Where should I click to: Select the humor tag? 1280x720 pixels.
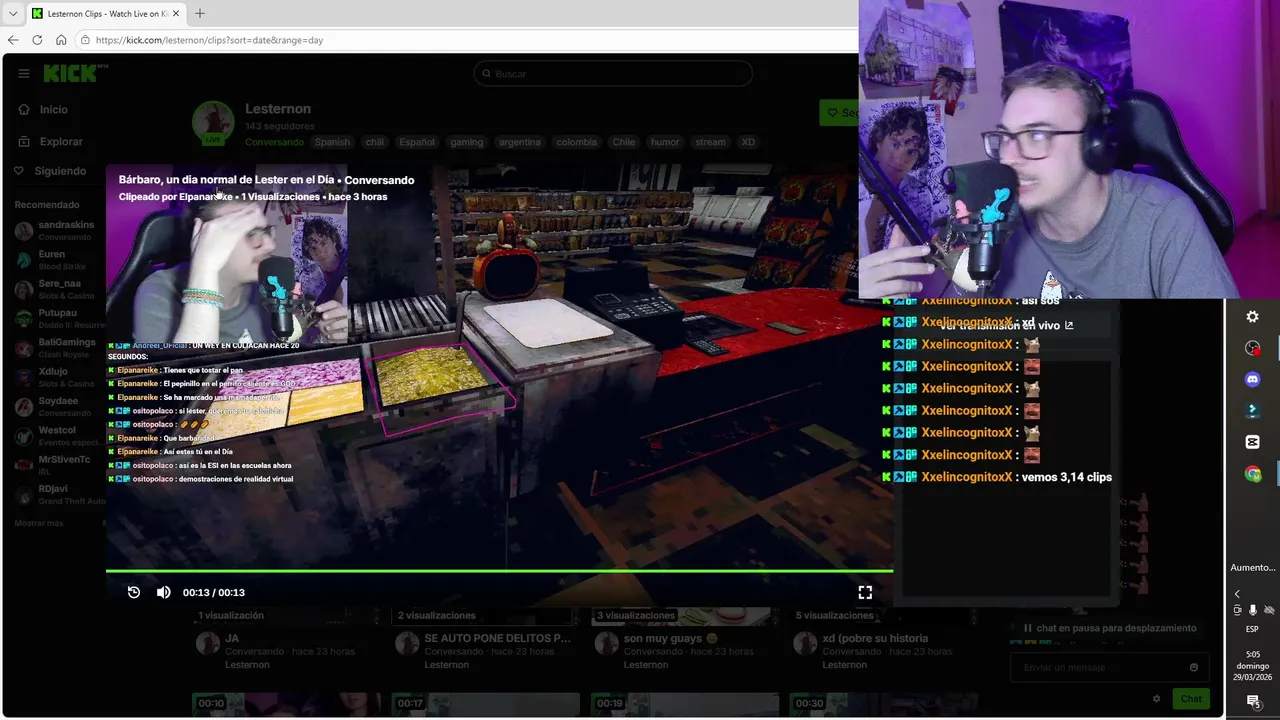click(x=664, y=142)
